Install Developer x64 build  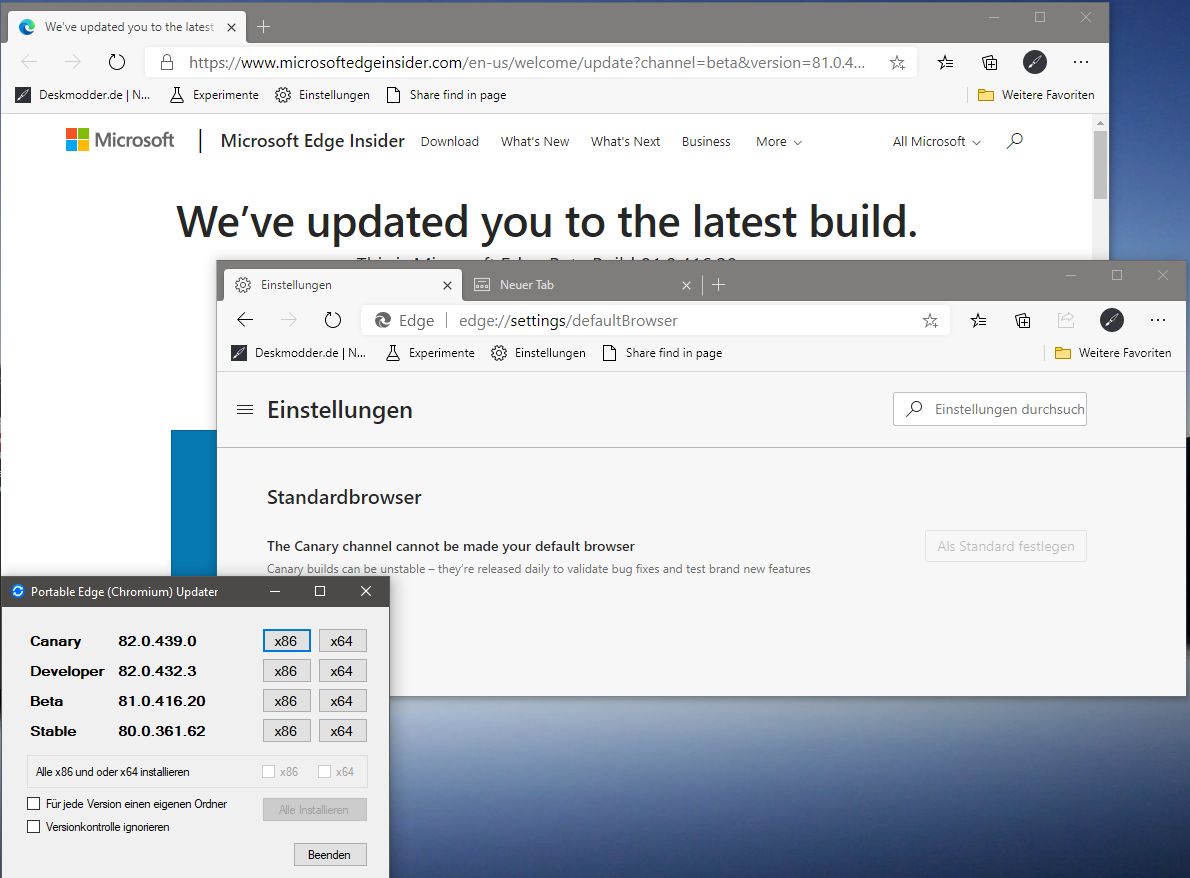(x=342, y=671)
